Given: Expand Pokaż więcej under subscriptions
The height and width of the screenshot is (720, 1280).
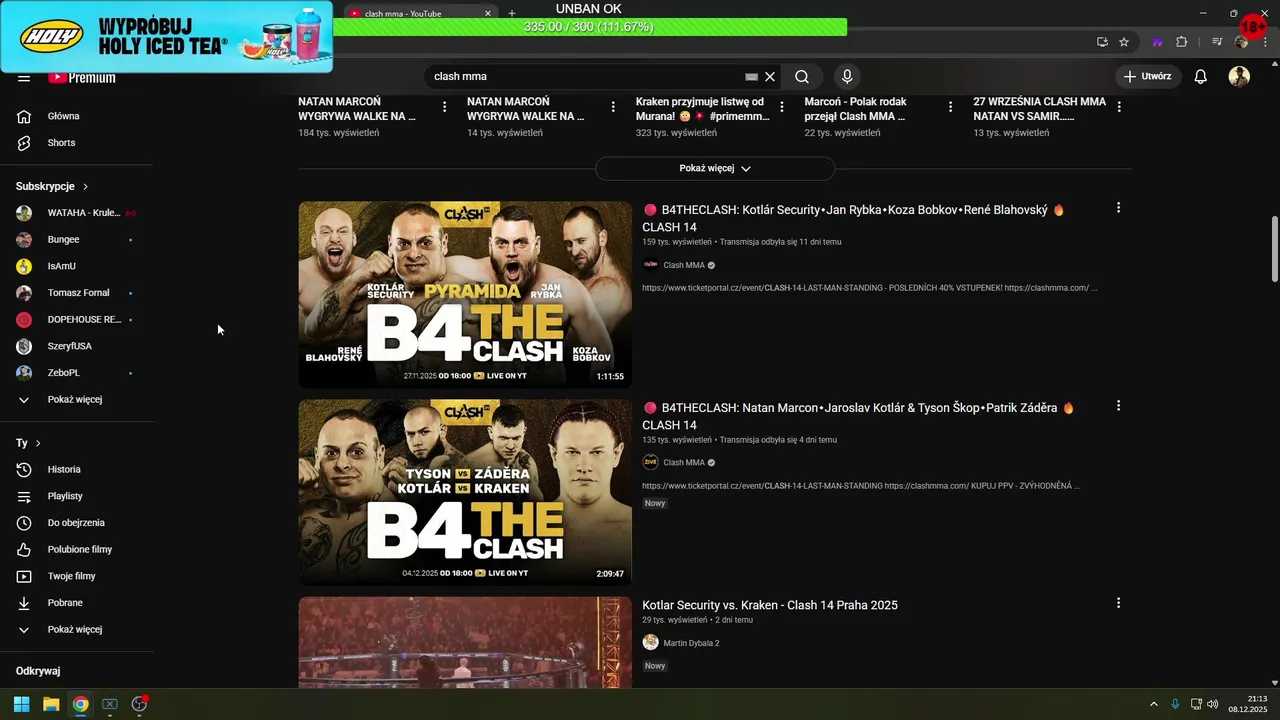Looking at the screenshot, I should click(76, 399).
